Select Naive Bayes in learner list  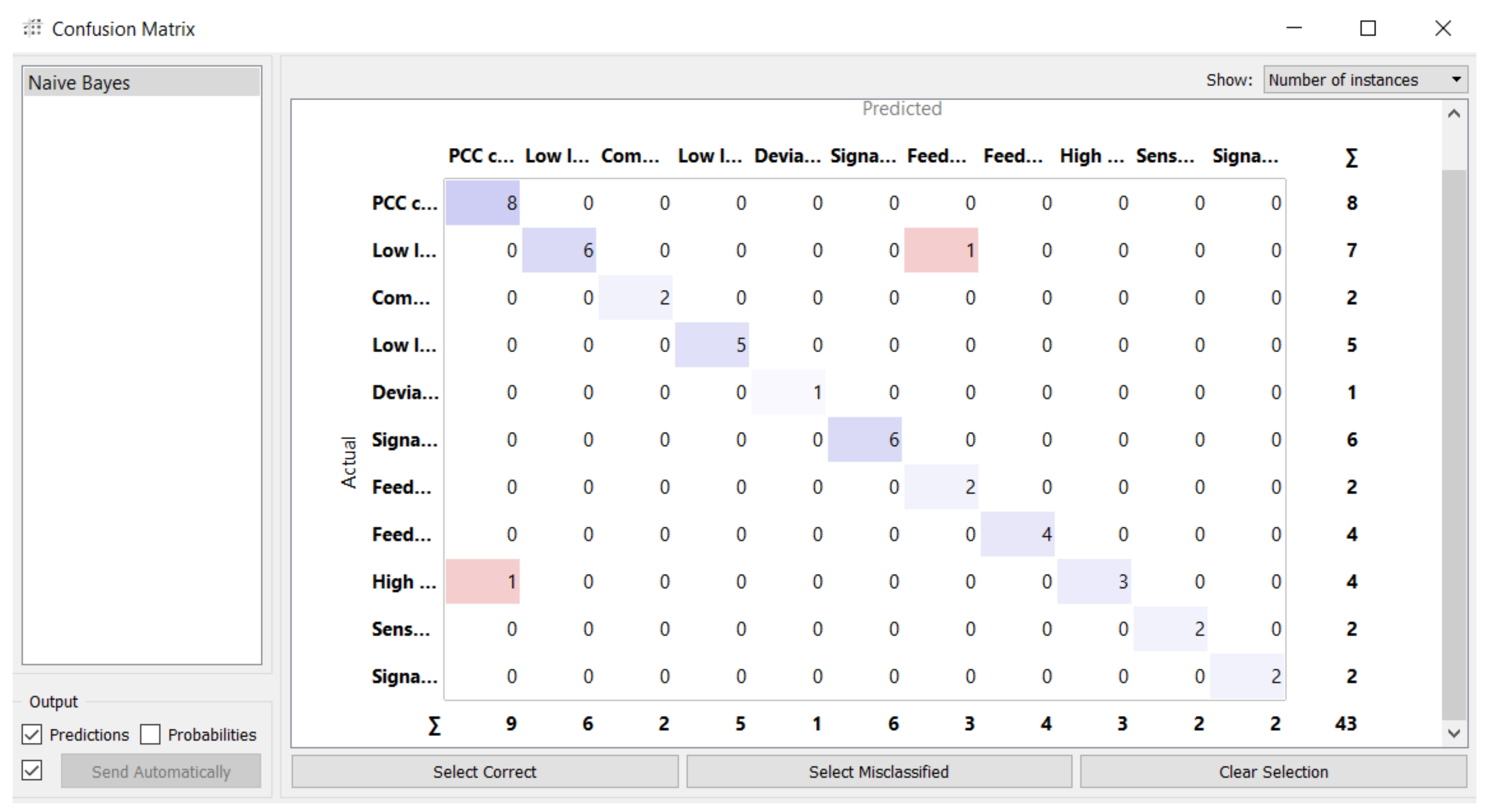coord(141,82)
